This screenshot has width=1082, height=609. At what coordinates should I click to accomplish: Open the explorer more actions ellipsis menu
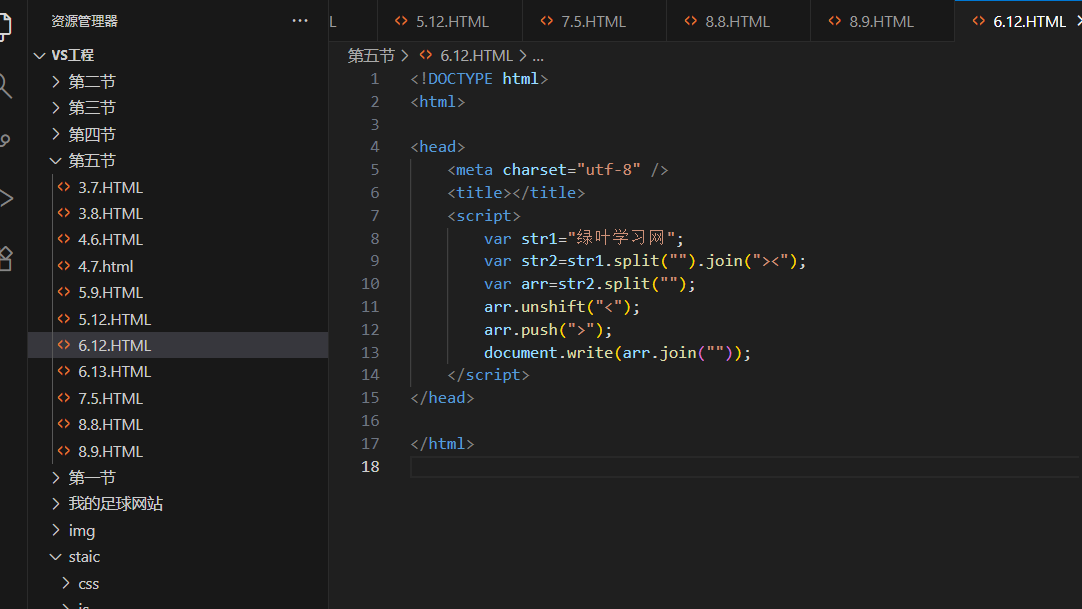click(x=299, y=21)
